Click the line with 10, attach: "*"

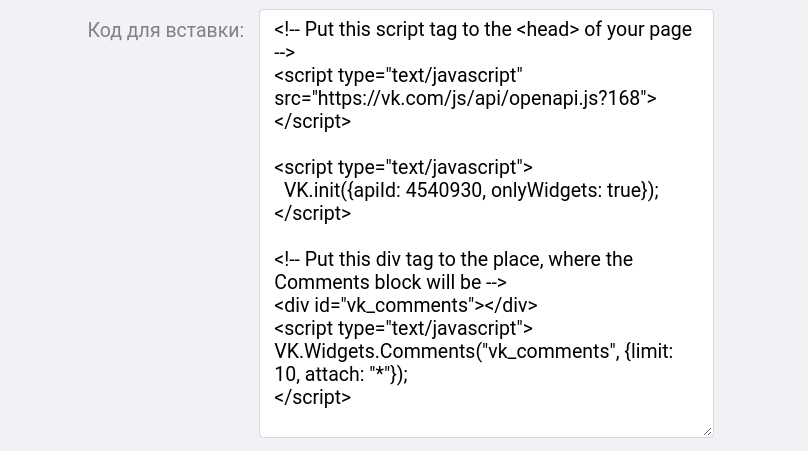coord(341,374)
